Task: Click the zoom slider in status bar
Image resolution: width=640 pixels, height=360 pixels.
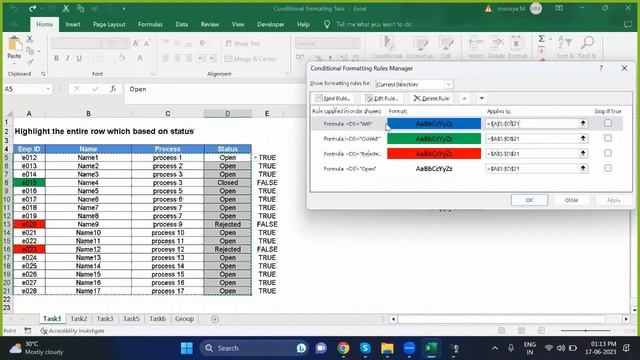Action: pos(585,331)
